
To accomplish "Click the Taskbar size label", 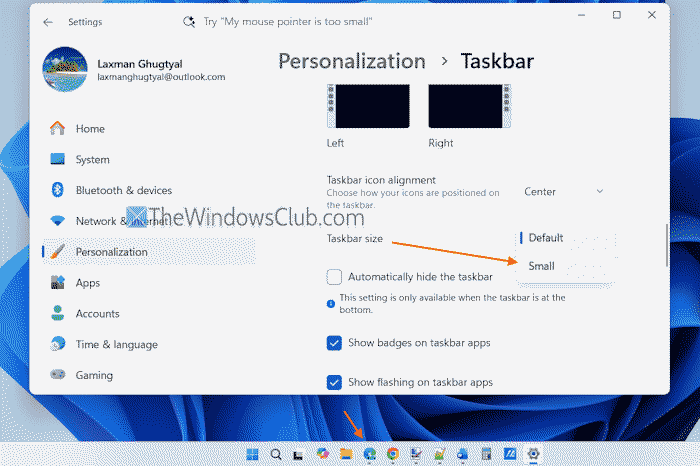I will tap(354, 238).
